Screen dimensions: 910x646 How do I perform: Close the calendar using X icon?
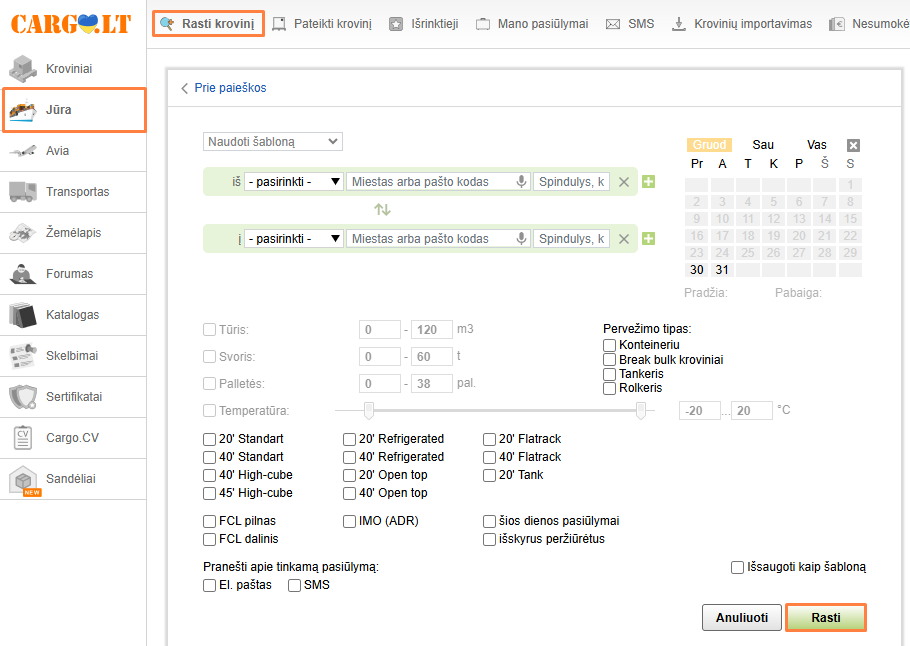[x=853, y=145]
